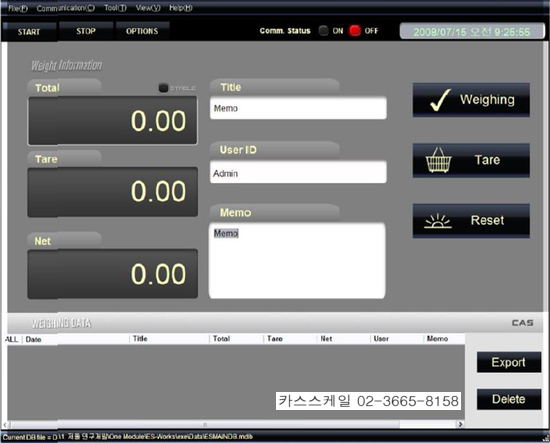Click the basket icon on Tare button
This screenshot has width=550, height=443.
(x=438, y=160)
